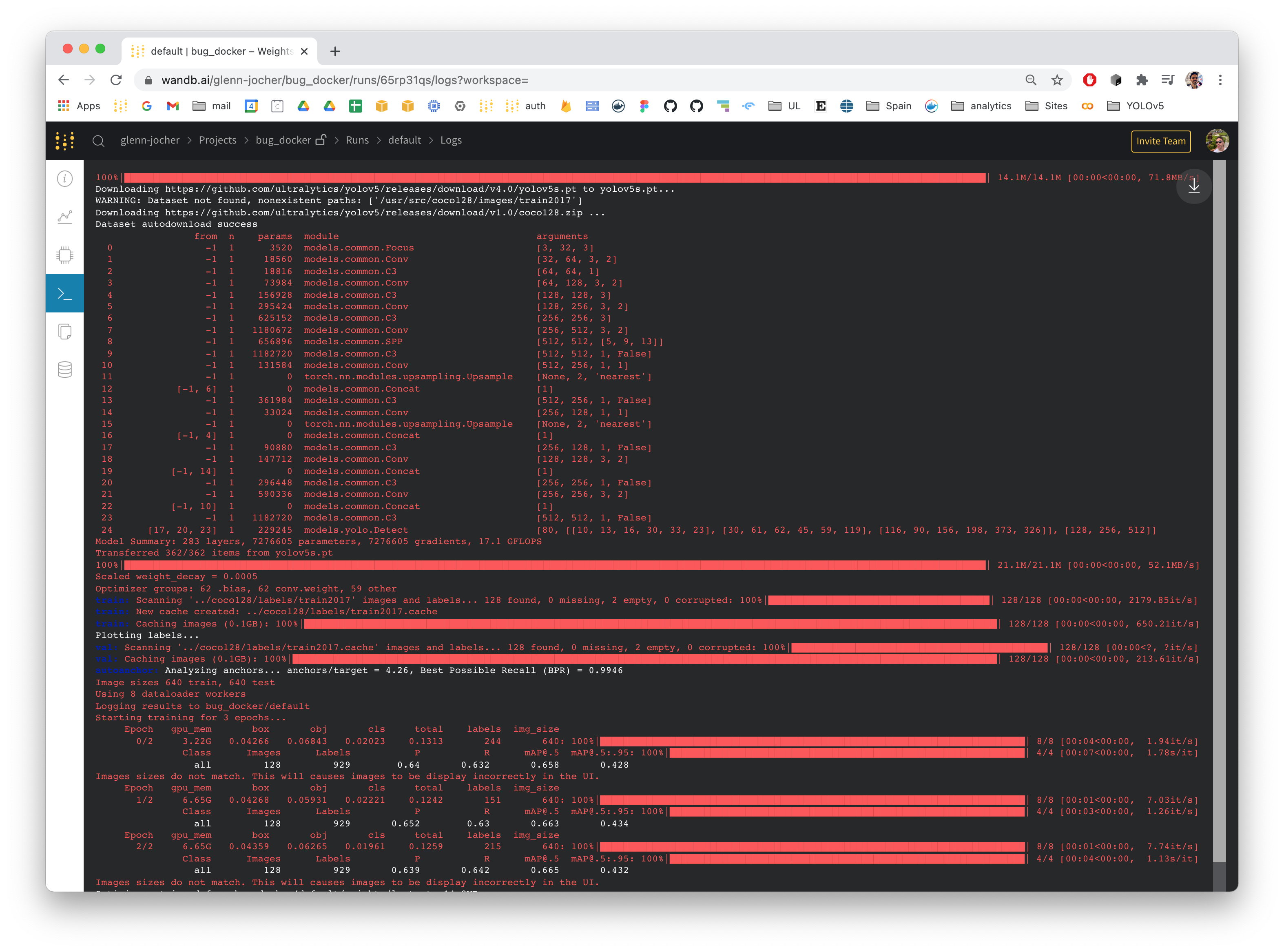Image resolution: width=1284 pixels, height=952 pixels.
Task: Go to default run breadcrumb
Action: (x=404, y=140)
